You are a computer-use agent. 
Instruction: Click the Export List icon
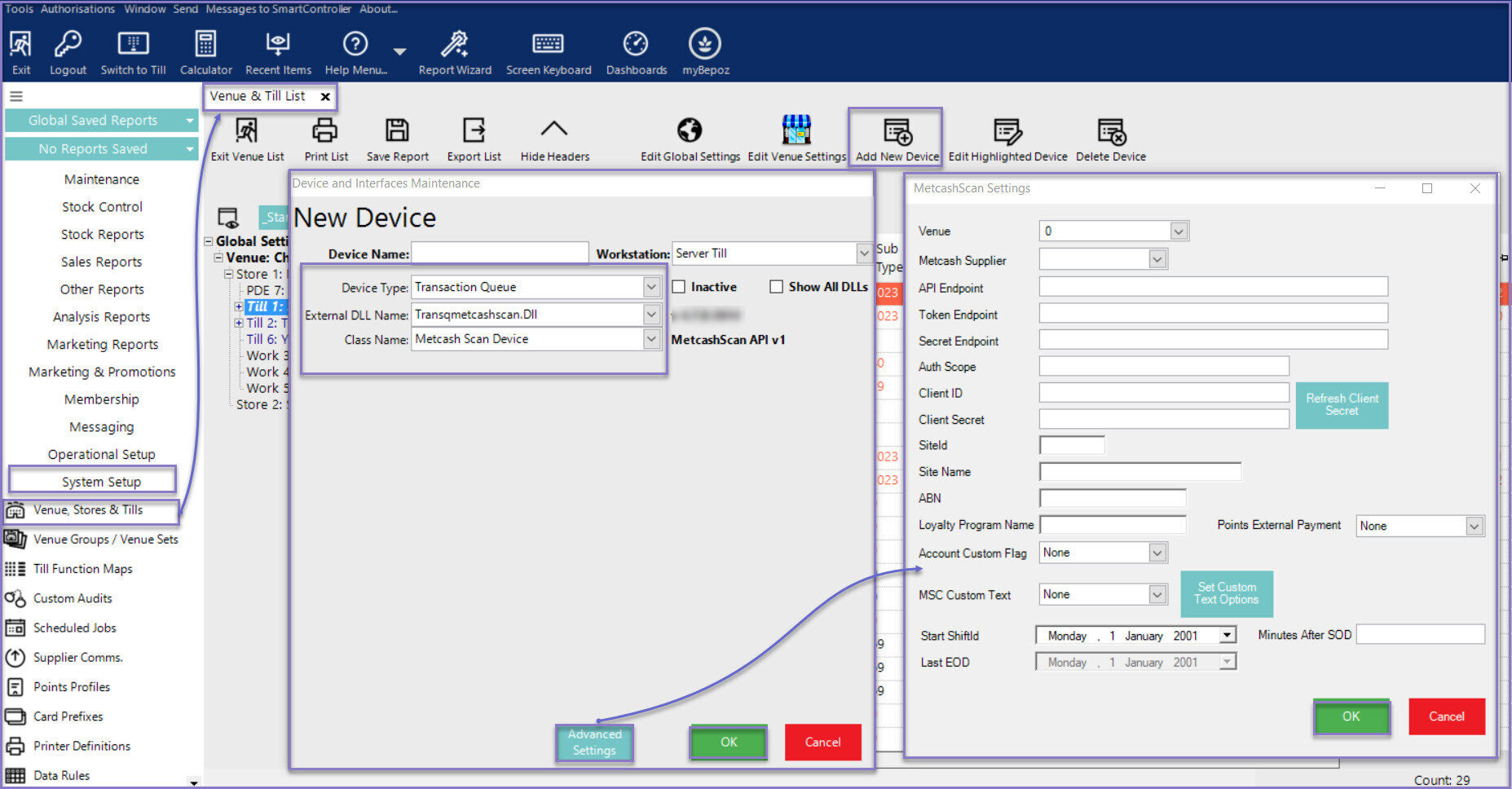474,130
